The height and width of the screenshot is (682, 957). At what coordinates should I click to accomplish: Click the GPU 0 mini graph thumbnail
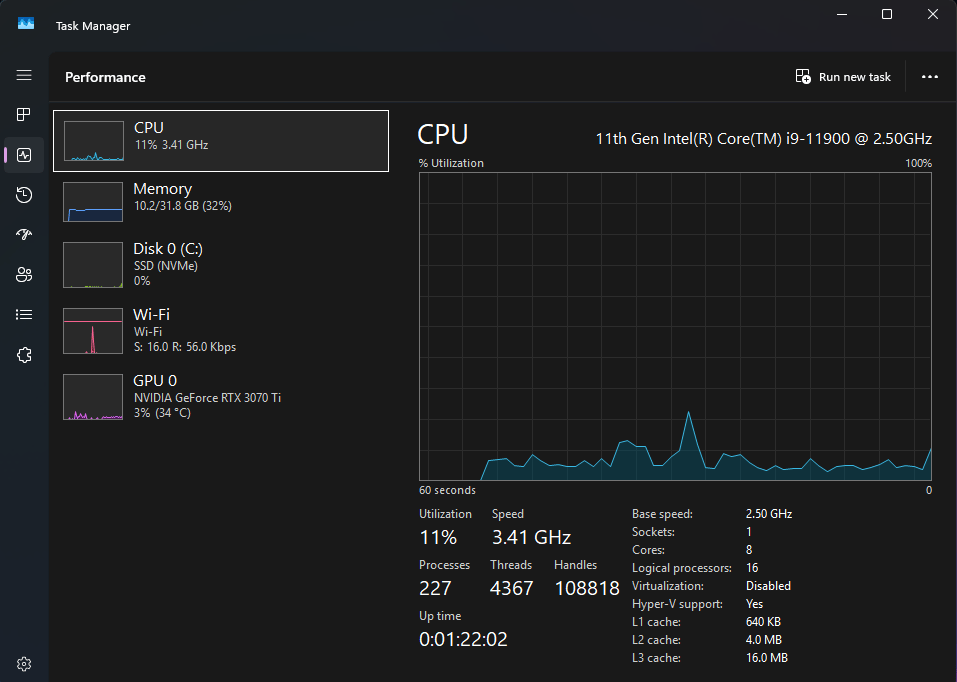pyautogui.click(x=93, y=397)
